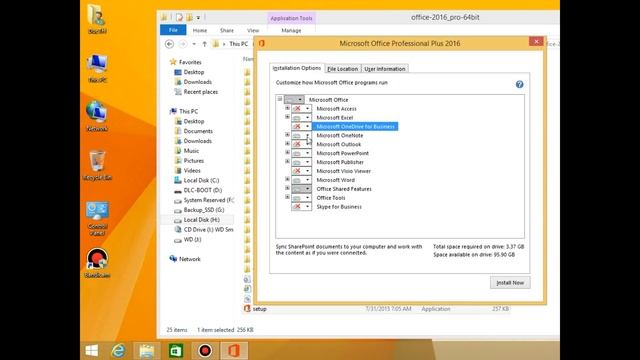Open the Manage tab under Application Tools

click(x=291, y=30)
